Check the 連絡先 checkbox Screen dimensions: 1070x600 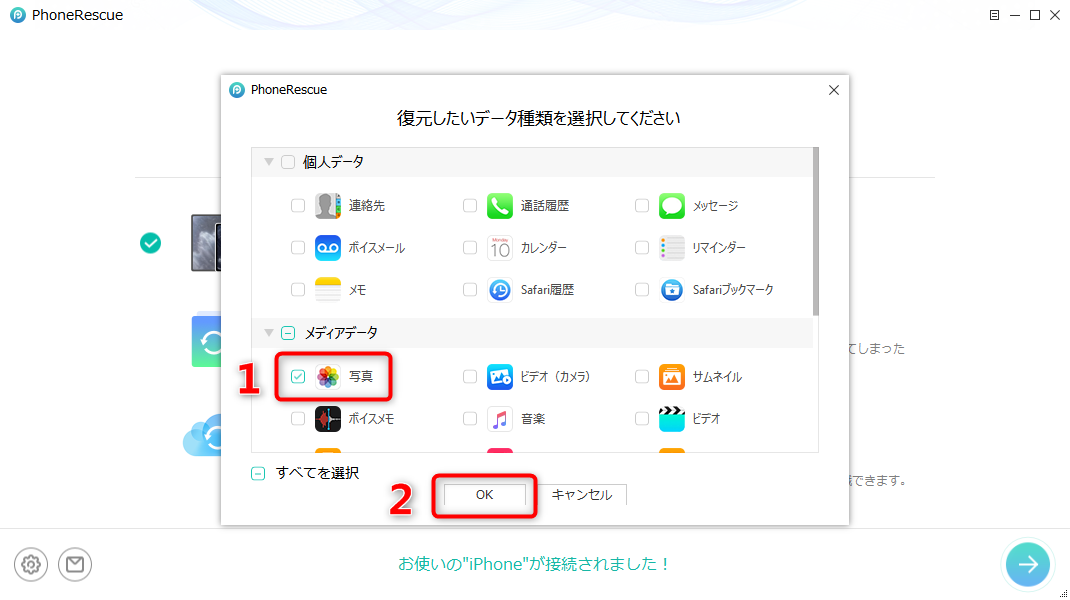tap(298, 205)
